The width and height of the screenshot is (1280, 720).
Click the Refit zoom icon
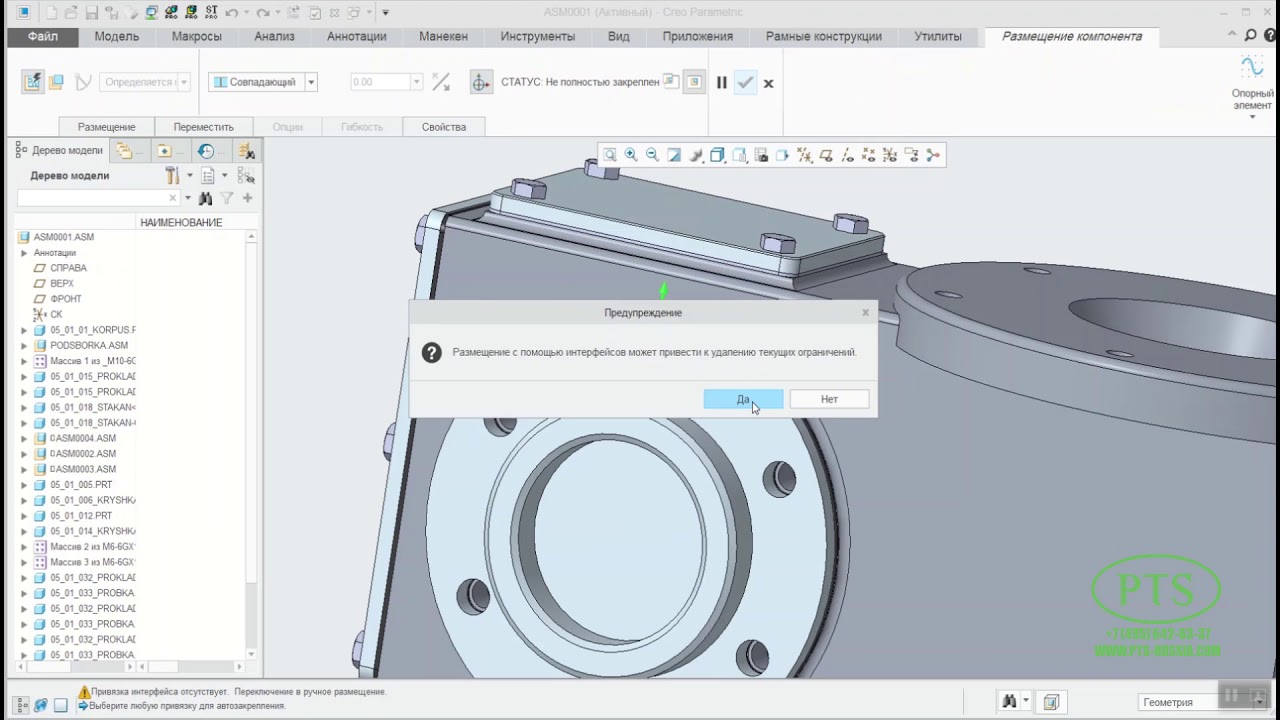[610, 155]
